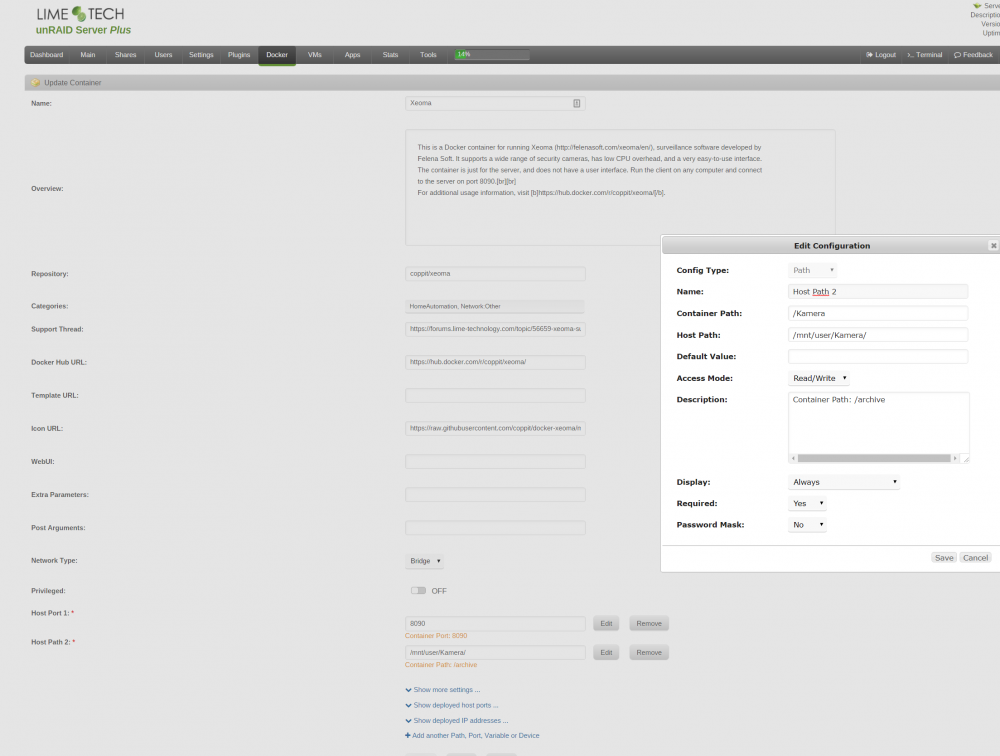
Task: Click the Description box resize handle
Action: [x=966, y=458]
